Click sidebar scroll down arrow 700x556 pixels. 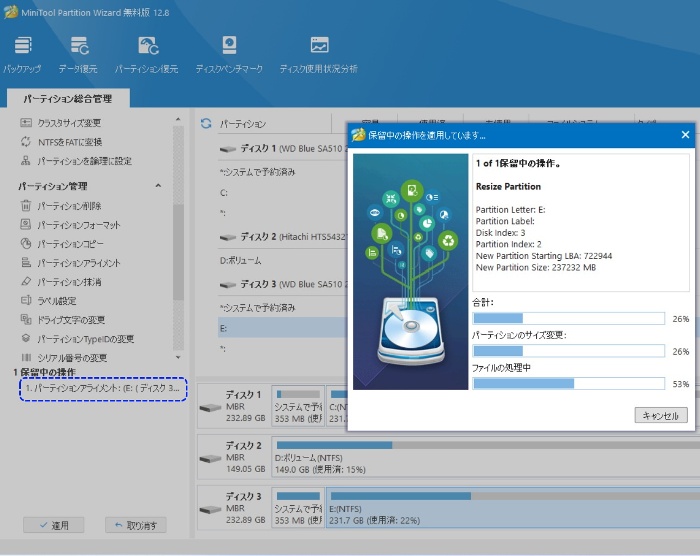pos(178,357)
